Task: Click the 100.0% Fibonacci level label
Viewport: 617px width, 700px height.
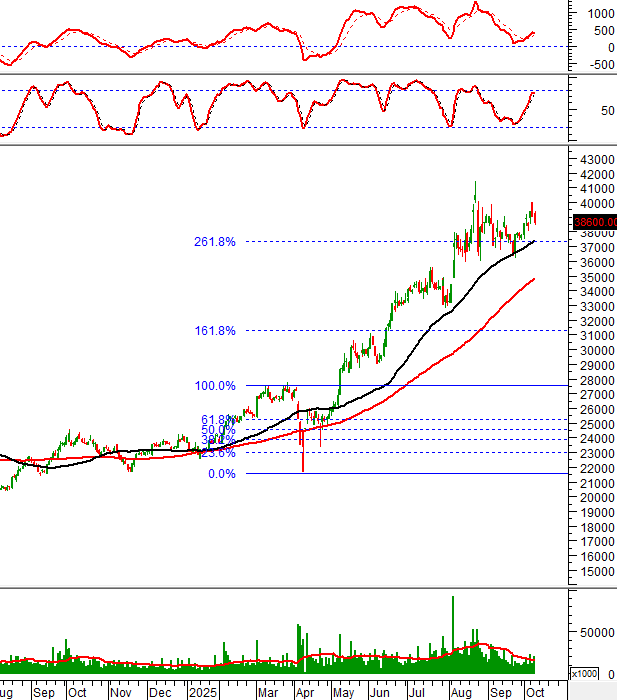Action: point(216,386)
